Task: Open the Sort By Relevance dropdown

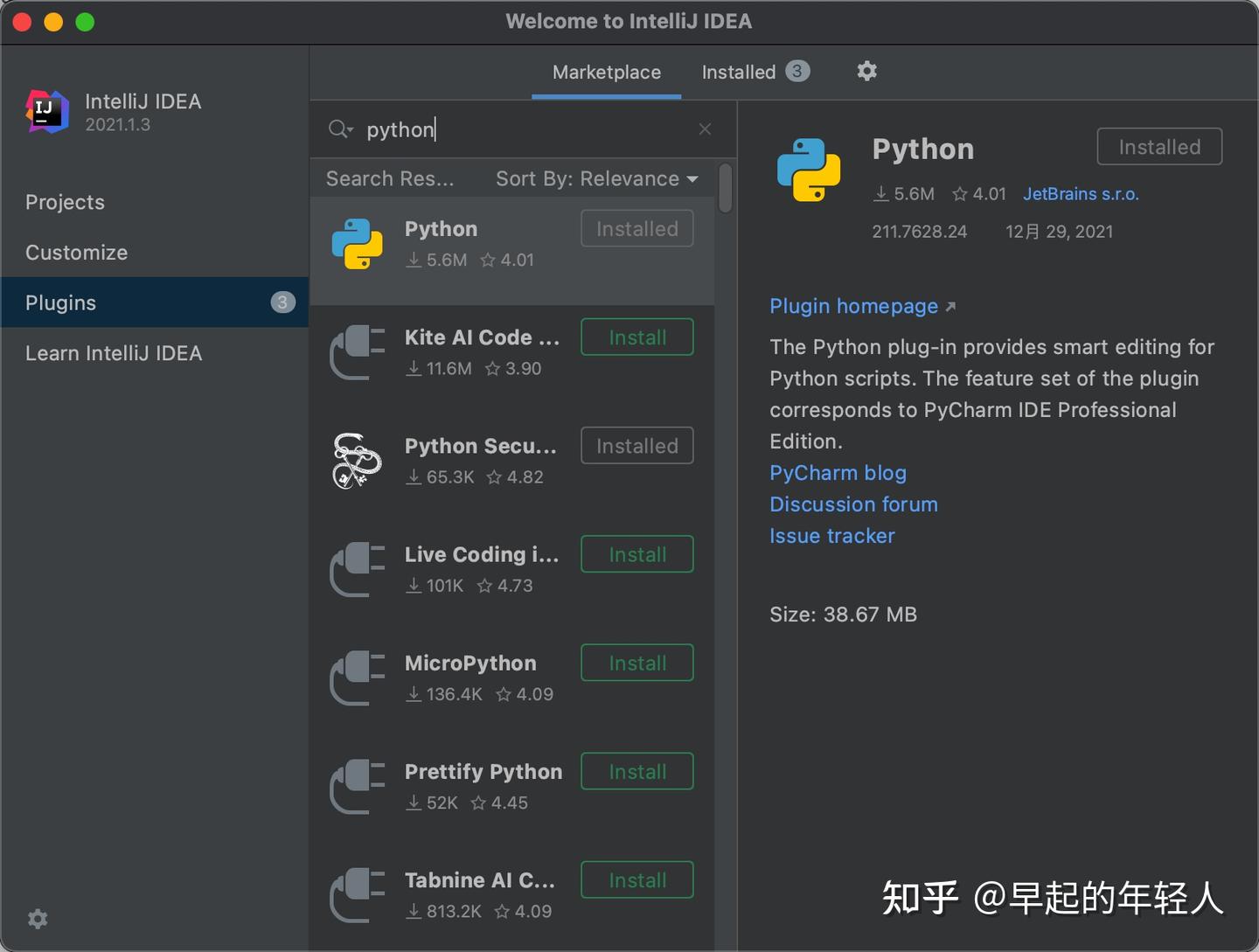Action: (596, 178)
